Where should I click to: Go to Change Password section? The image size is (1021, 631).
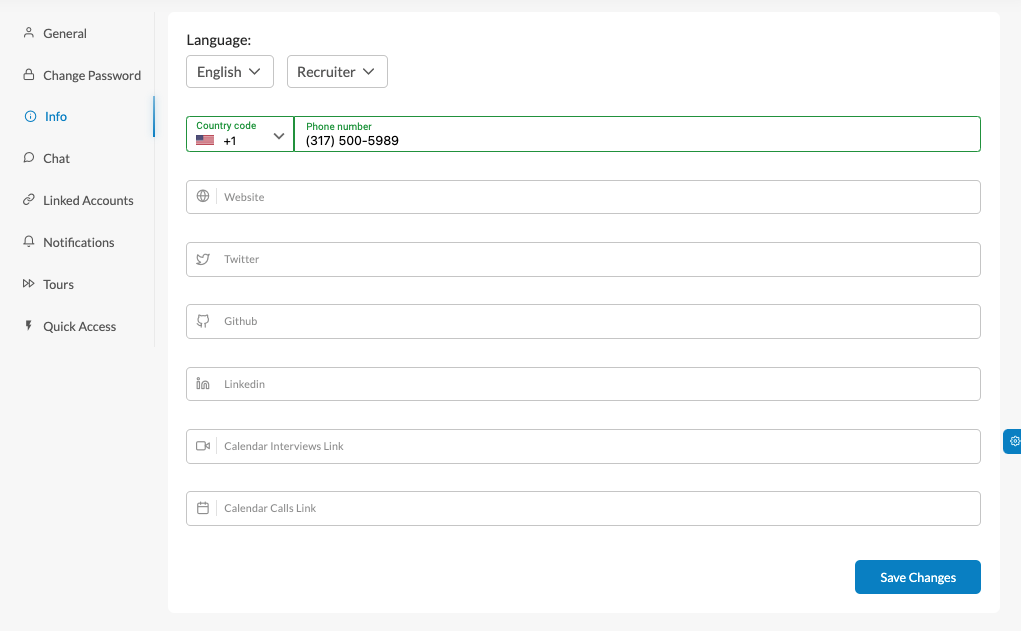tap(92, 76)
